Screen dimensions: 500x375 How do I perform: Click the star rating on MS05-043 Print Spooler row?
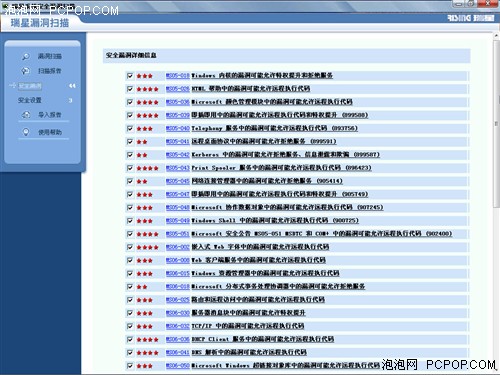coord(147,168)
